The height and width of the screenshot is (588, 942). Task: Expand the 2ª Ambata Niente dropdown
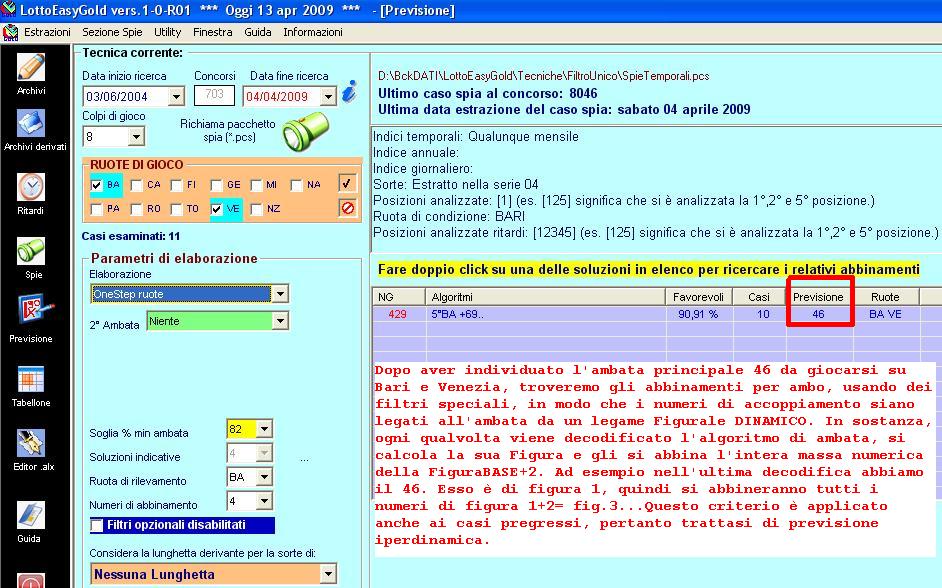coord(280,321)
